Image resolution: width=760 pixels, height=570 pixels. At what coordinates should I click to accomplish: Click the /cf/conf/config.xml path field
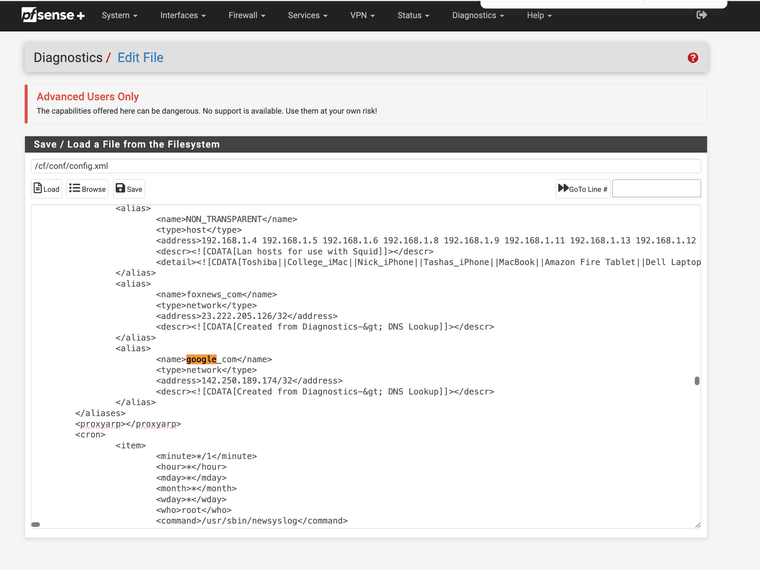click(366, 166)
